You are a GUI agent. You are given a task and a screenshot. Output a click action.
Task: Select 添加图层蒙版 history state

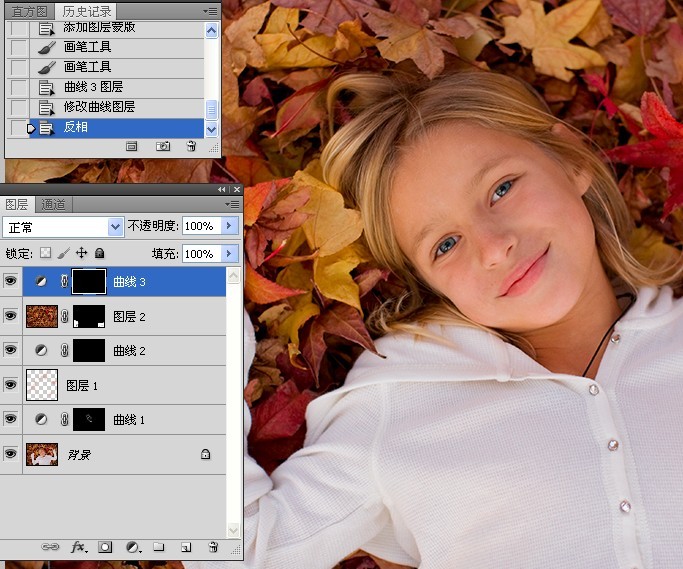[116, 28]
